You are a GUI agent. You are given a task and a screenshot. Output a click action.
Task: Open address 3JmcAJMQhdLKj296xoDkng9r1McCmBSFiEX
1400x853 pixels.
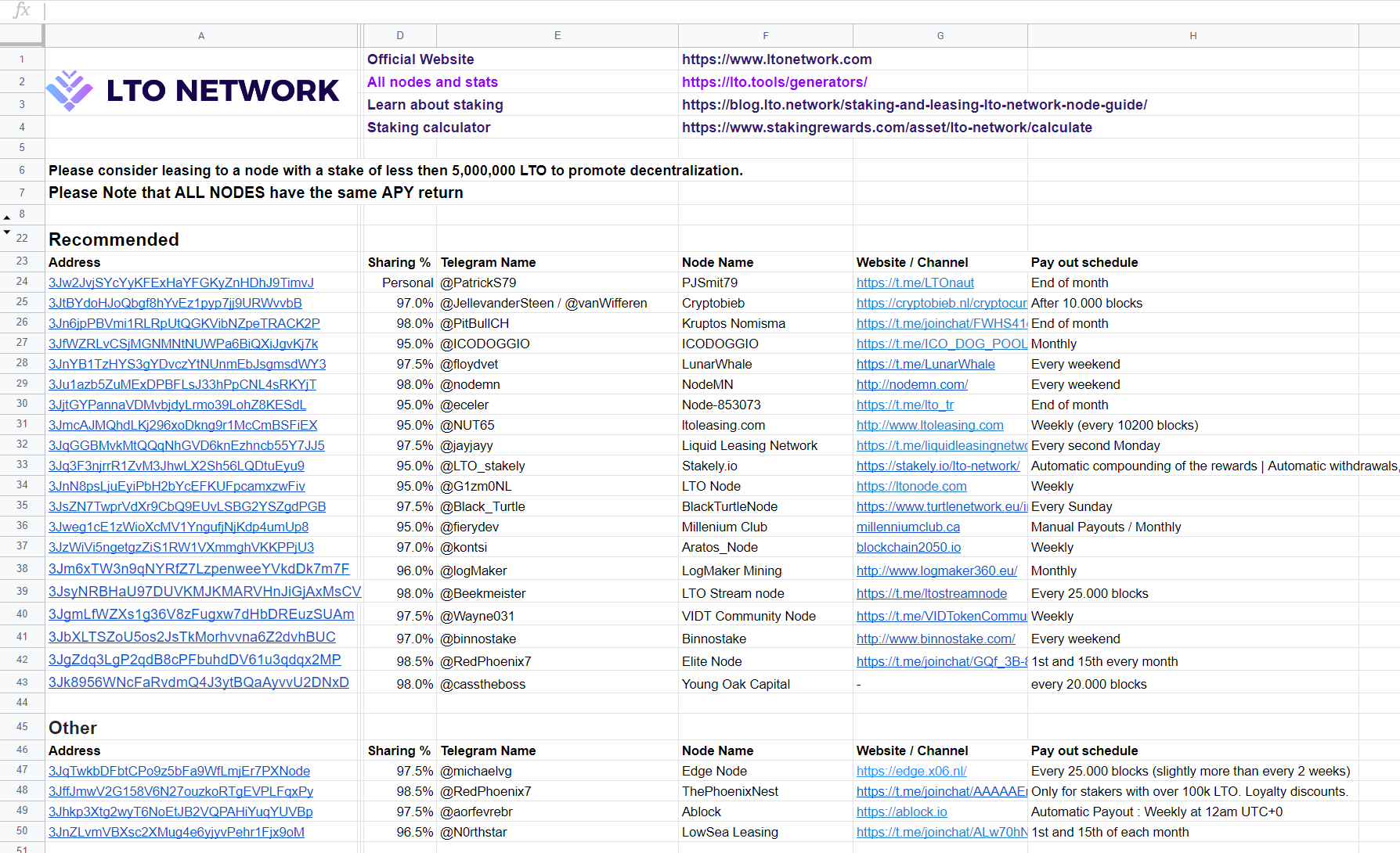[x=183, y=425]
